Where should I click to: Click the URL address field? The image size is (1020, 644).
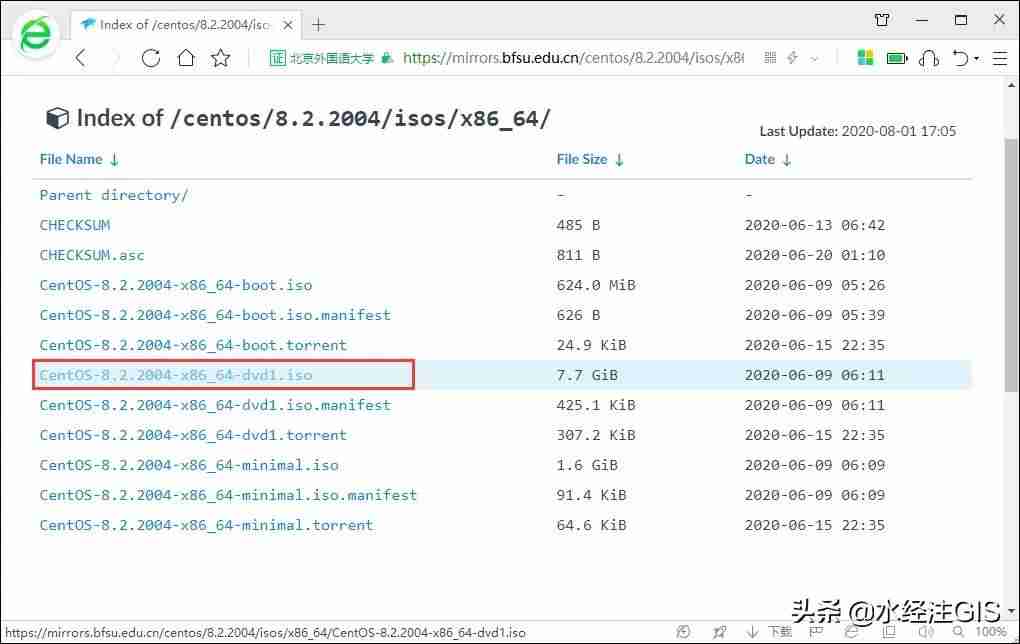[572, 58]
